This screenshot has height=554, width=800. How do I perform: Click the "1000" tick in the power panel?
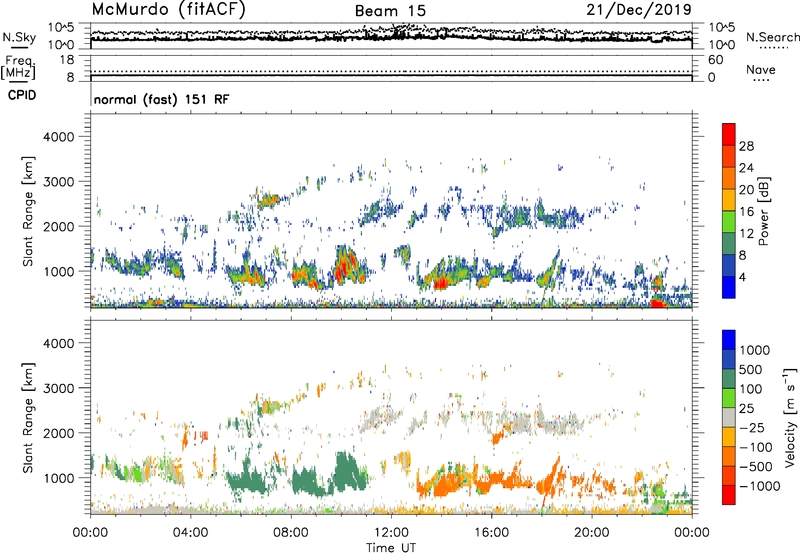pos(59,271)
